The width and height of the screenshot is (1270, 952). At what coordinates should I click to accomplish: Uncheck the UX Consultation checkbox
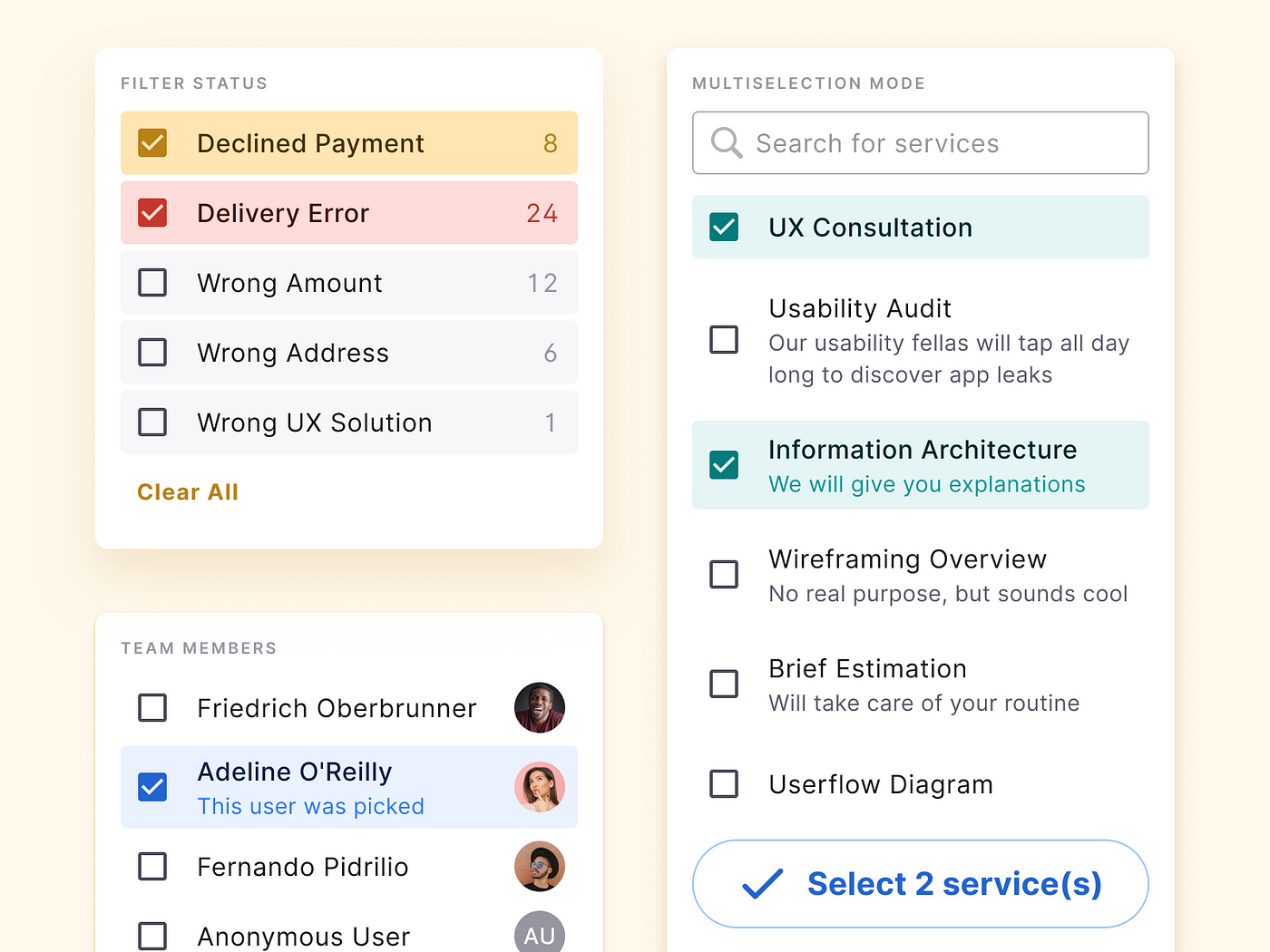[x=724, y=228]
